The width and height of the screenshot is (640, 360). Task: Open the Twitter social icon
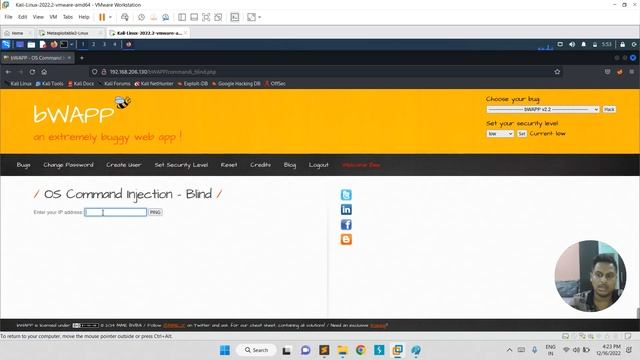[x=346, y=195]
